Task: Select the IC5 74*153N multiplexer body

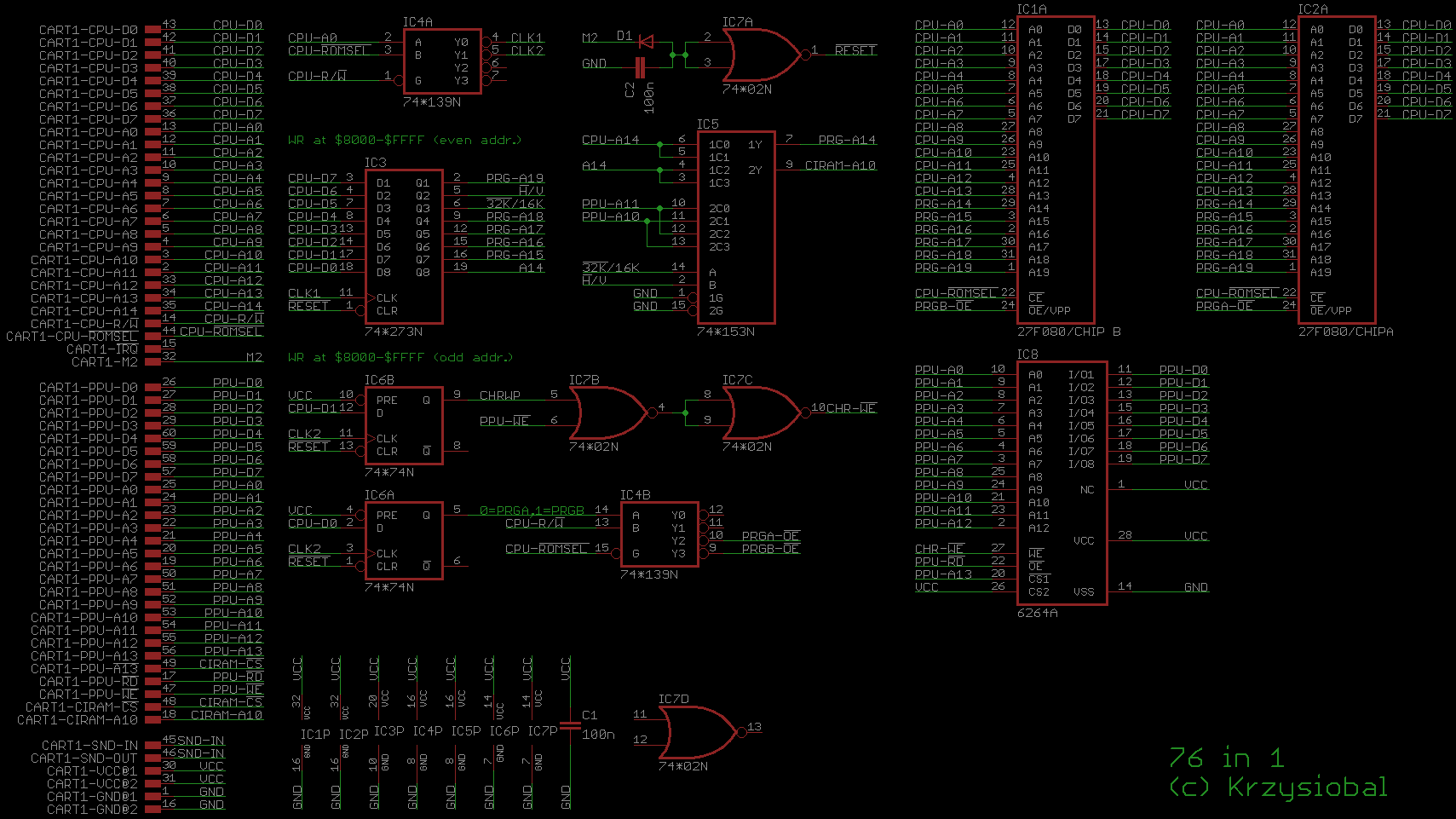Action: point(736,228)
